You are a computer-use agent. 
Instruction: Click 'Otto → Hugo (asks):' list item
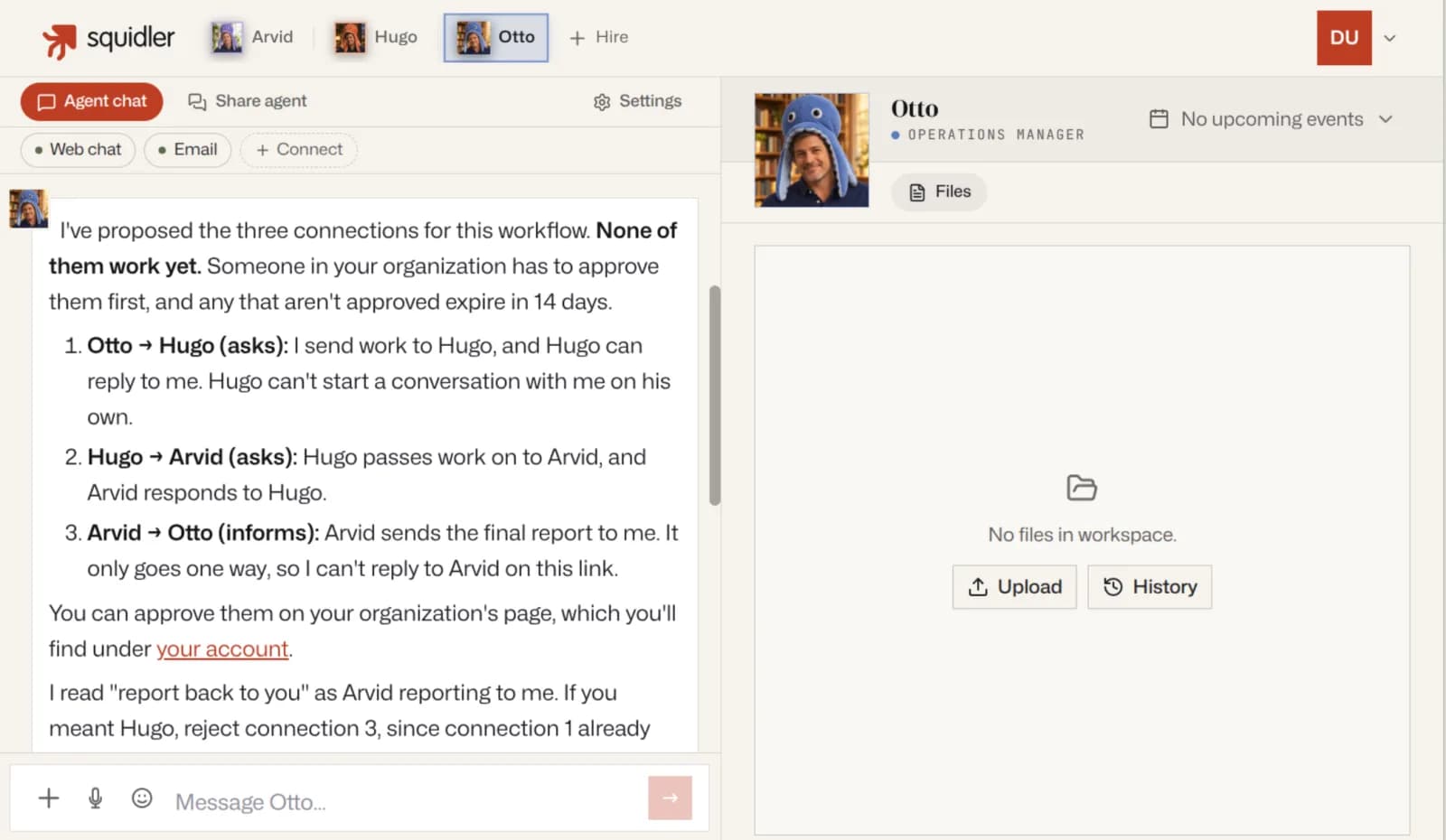[x=188, y=346]
